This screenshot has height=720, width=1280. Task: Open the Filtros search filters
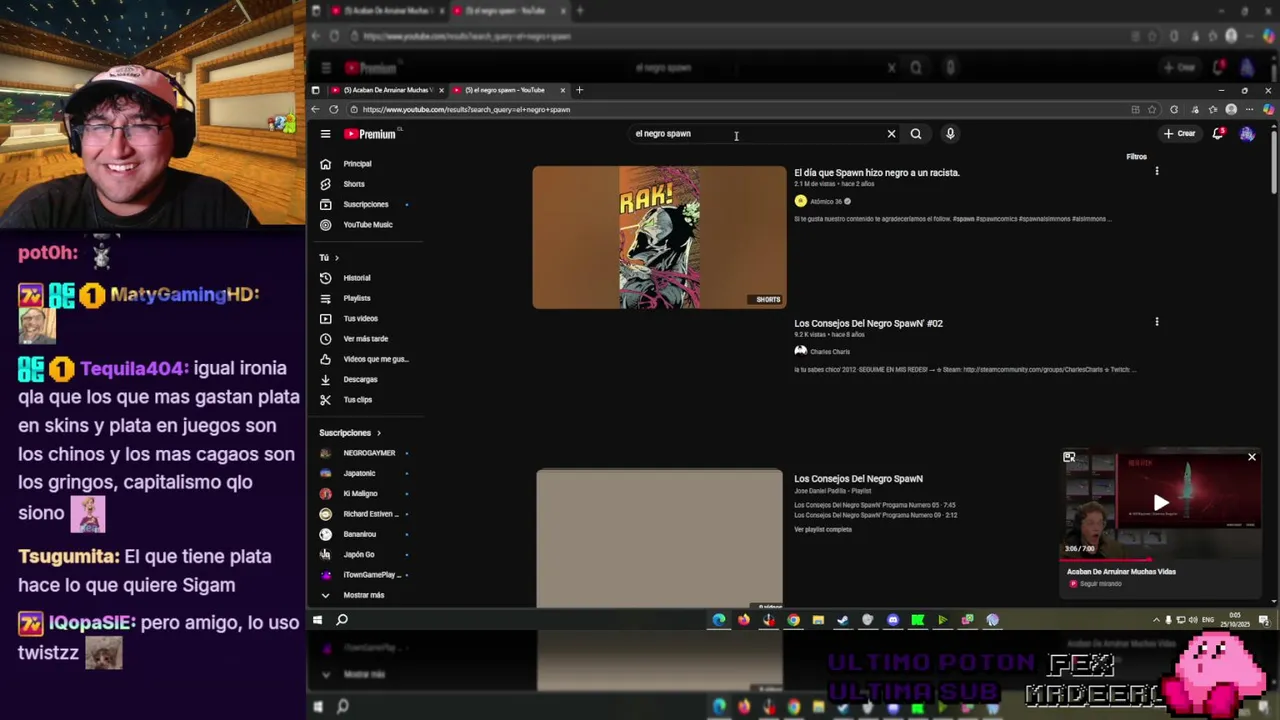(1136, 157)
